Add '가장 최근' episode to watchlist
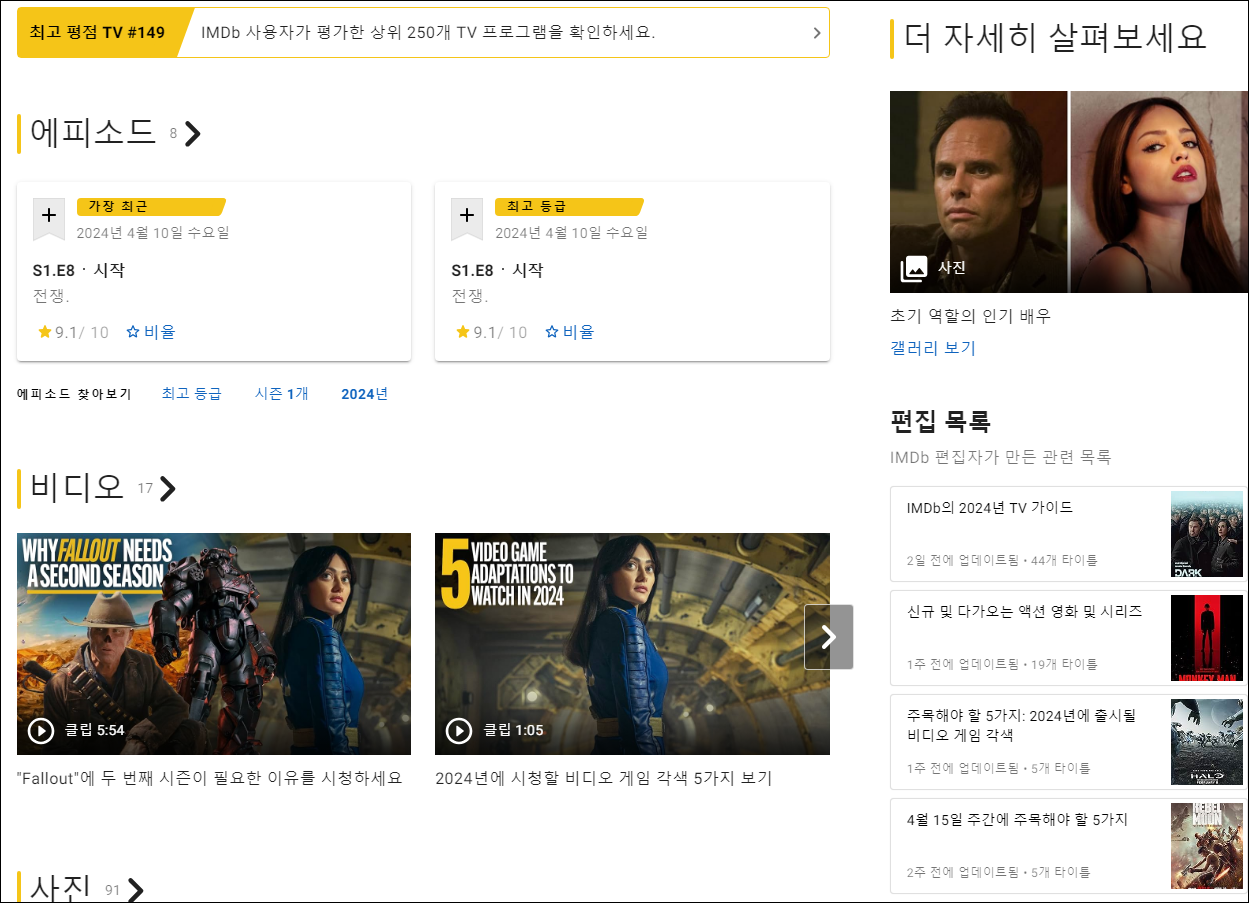 (x=49, y=218)
